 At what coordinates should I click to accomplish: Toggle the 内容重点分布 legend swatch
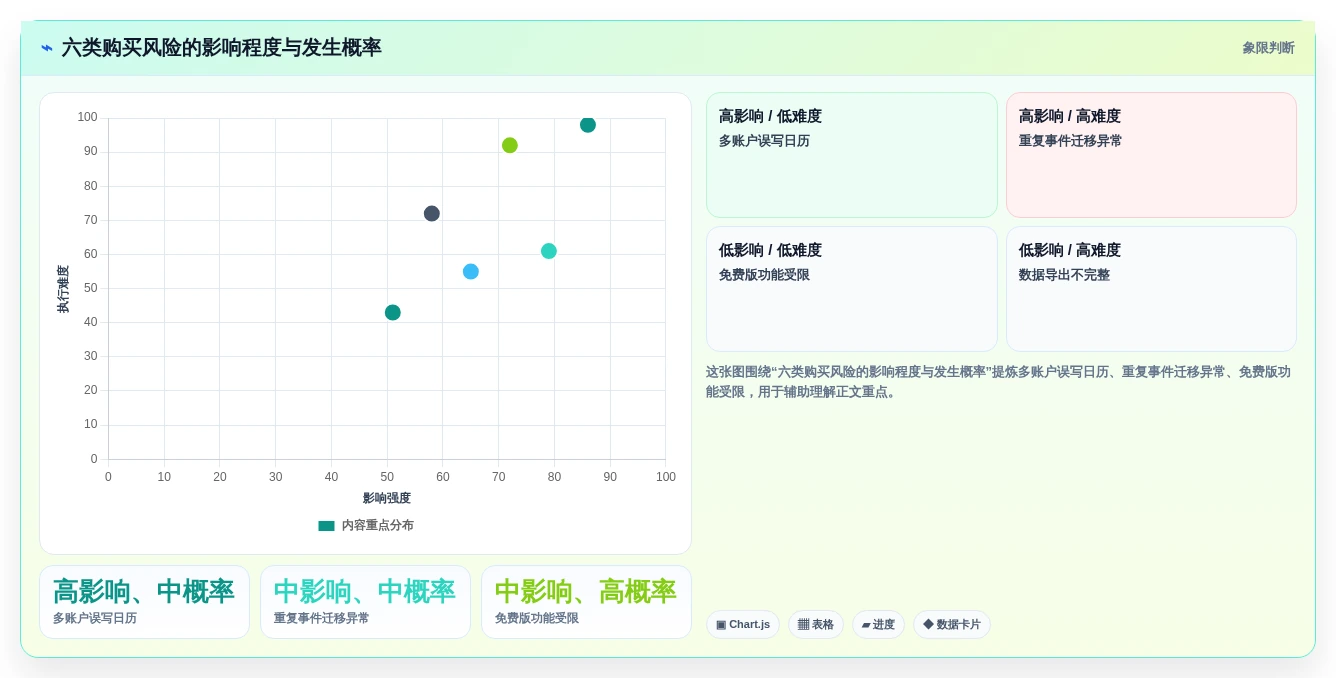click(326, 526)
